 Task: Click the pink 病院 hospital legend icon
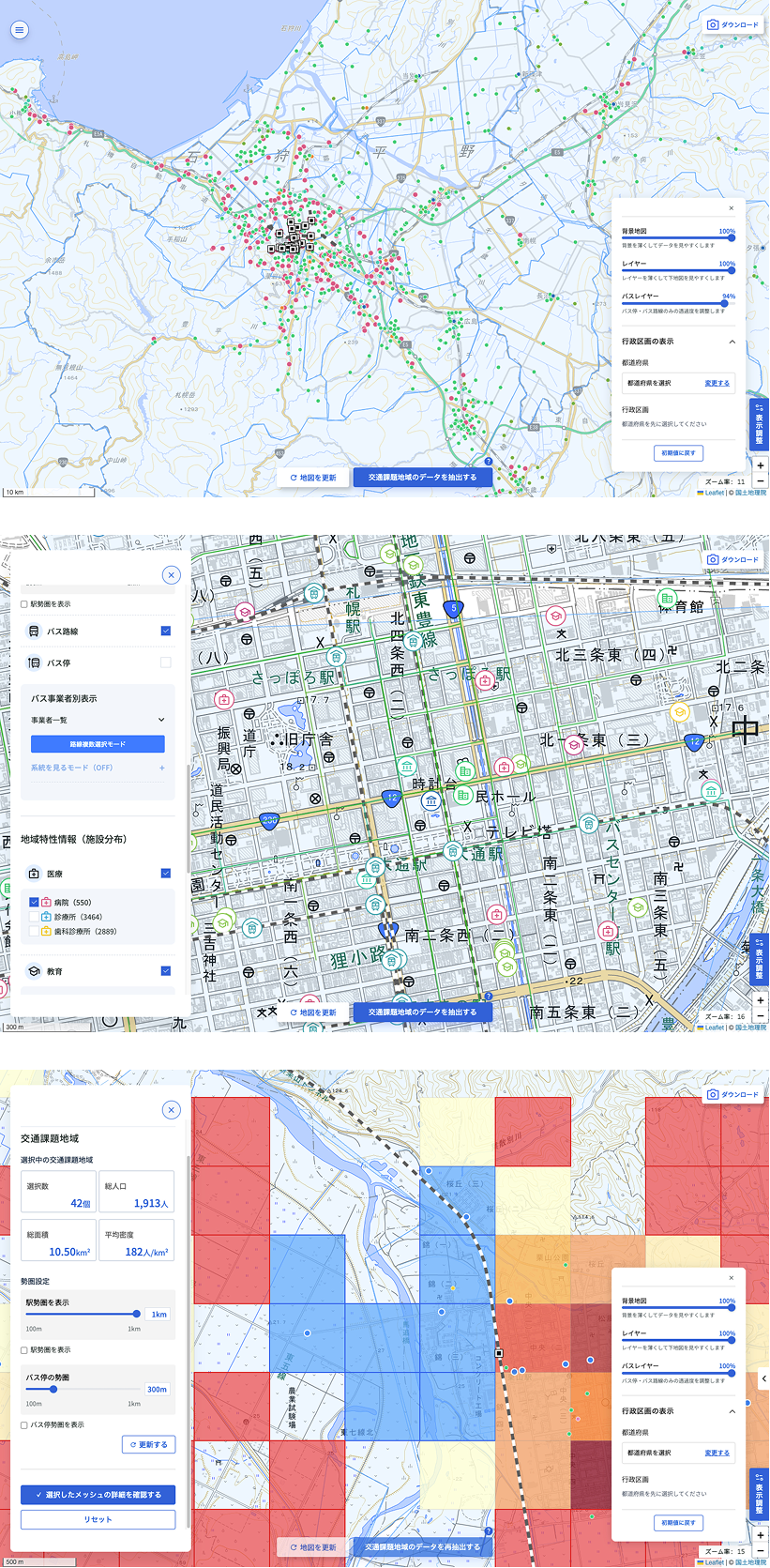(46, 903)
